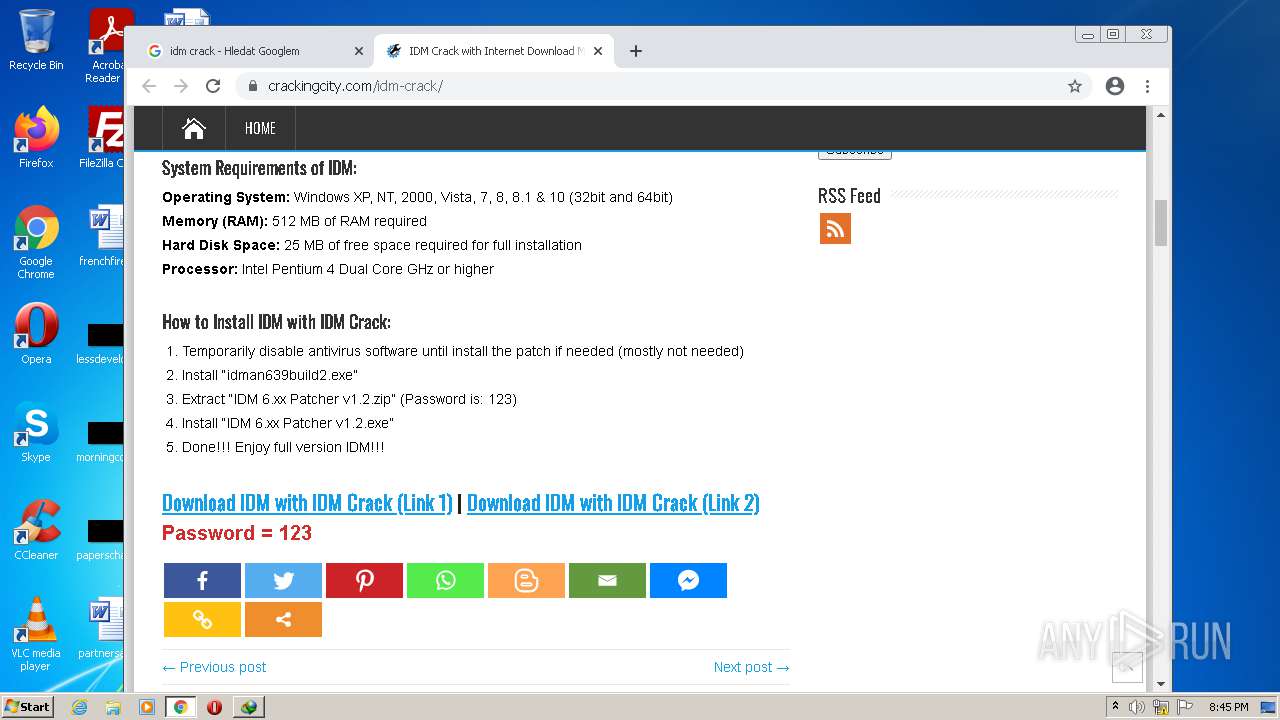This screenshot has height=720, width=1280.
Task: Click the clock showing 8:45 PM
Action: [x=1228, y=707]
